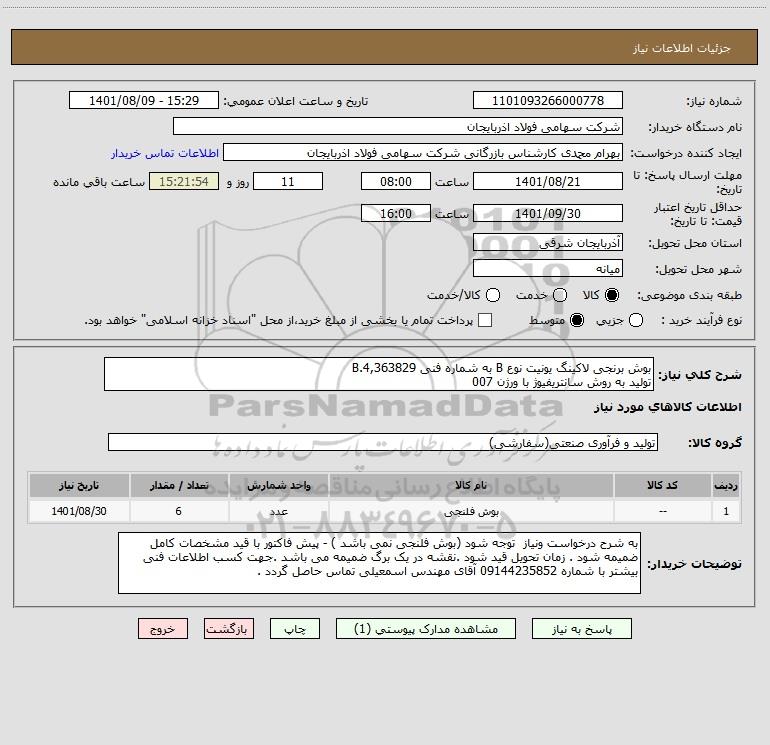Open اطلاعات تماس خریدار link
The width and height of the screenshot is (770, 745).
(x=165, y=153)
